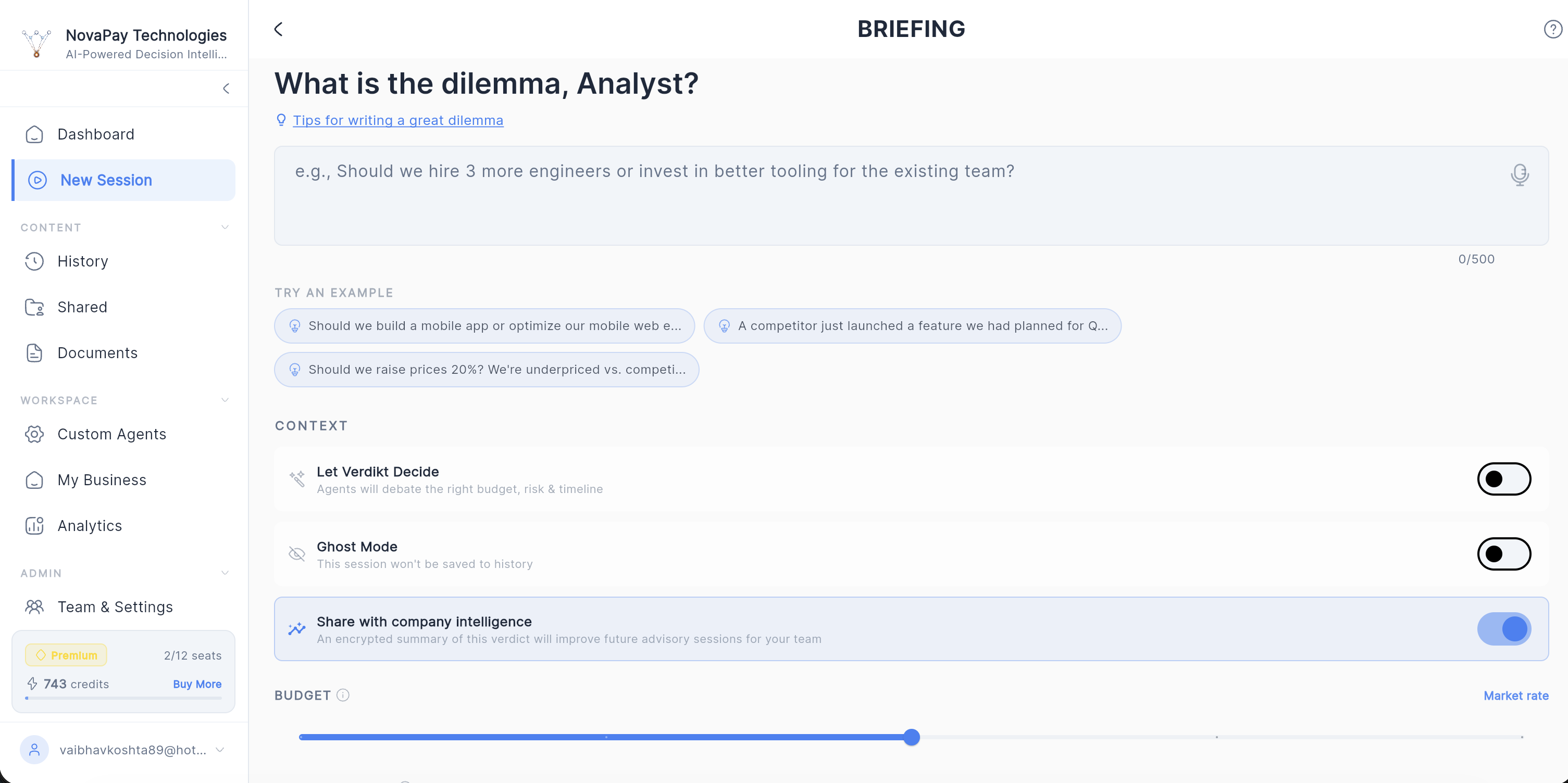
Task: Click the History clock icon
Action: (35, 261)
